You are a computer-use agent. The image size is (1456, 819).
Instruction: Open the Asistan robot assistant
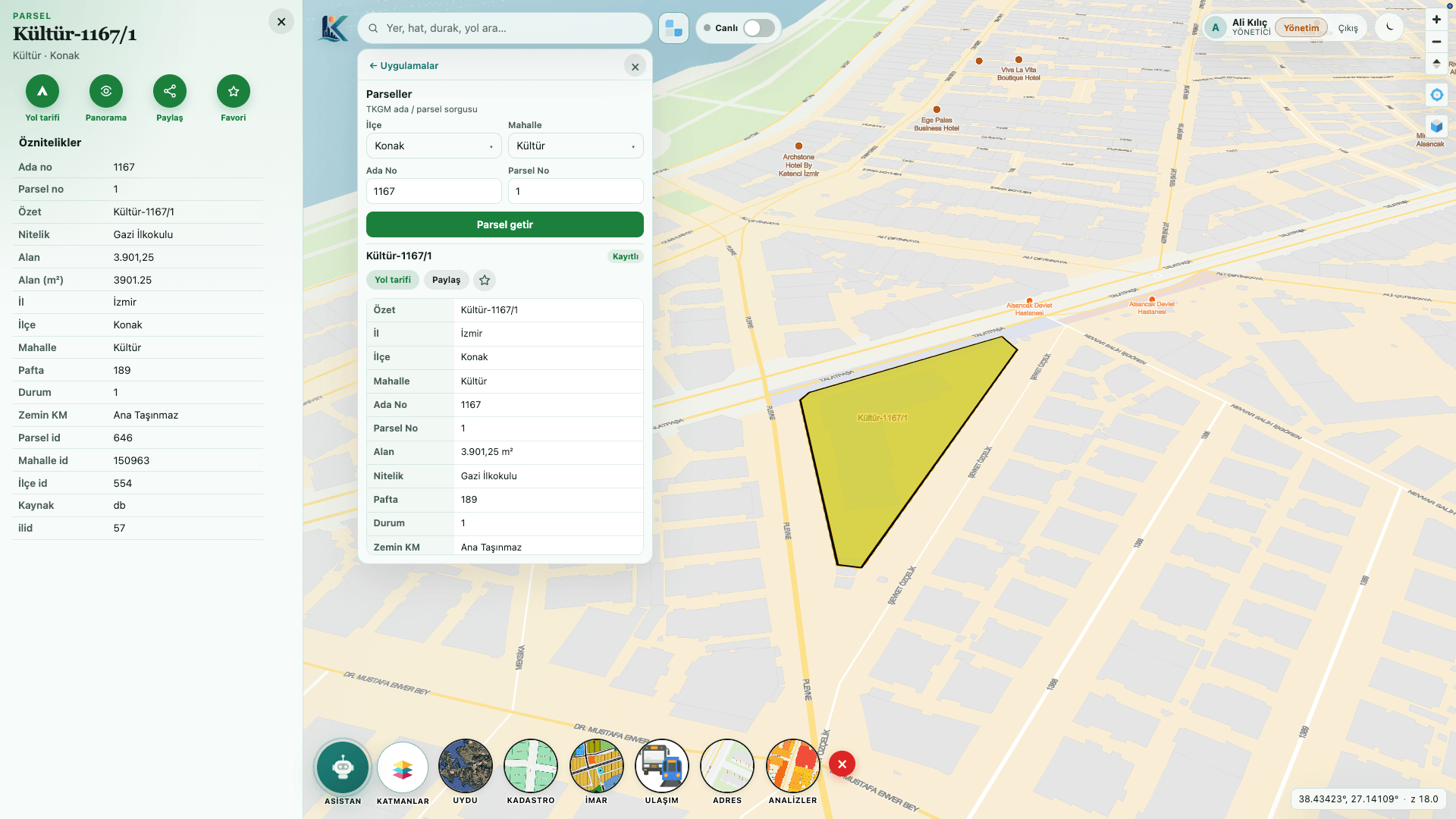pyautogui.click(x=343, y=767)
